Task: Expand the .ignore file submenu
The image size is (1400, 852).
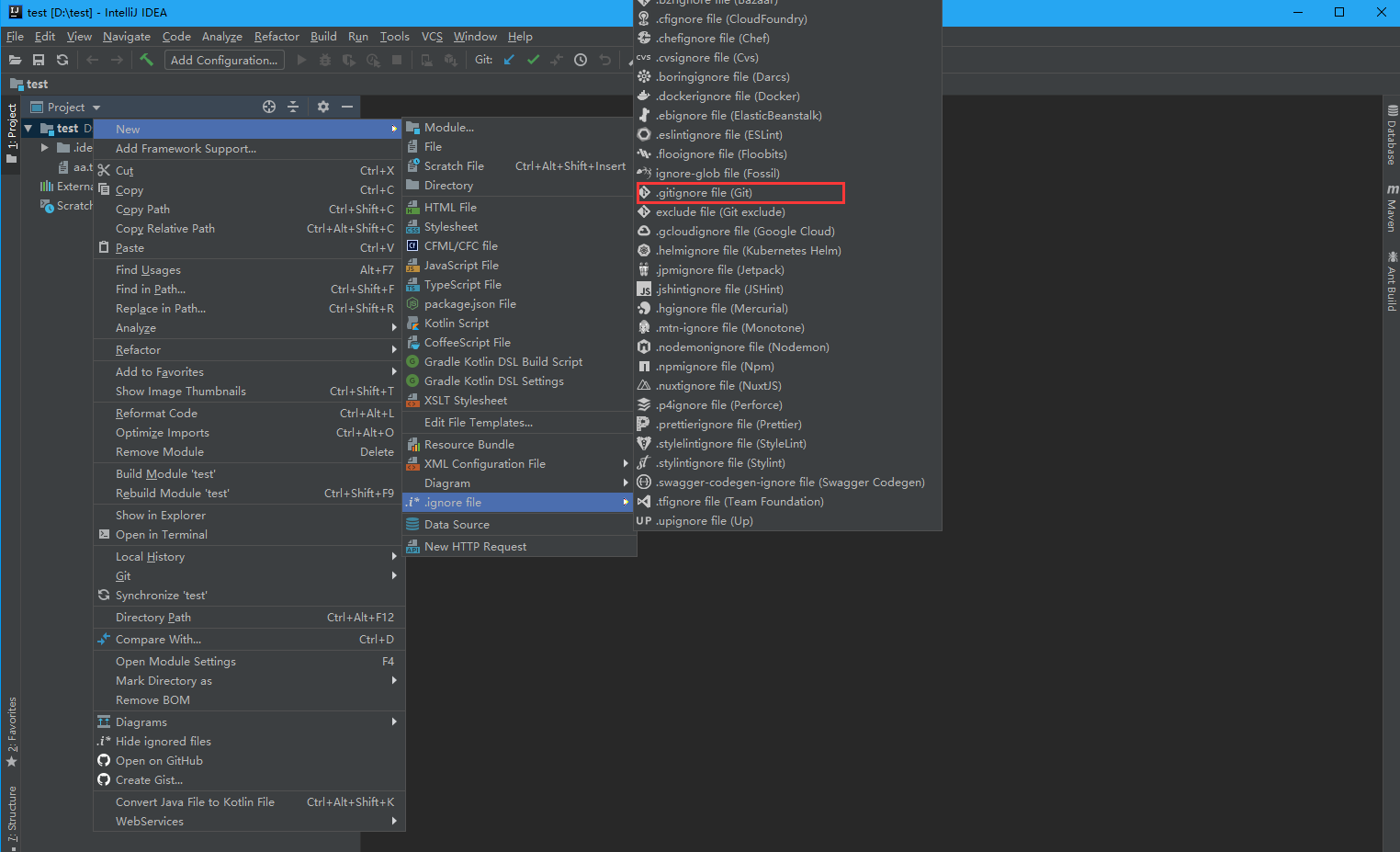Action: (x=518, y=503)
